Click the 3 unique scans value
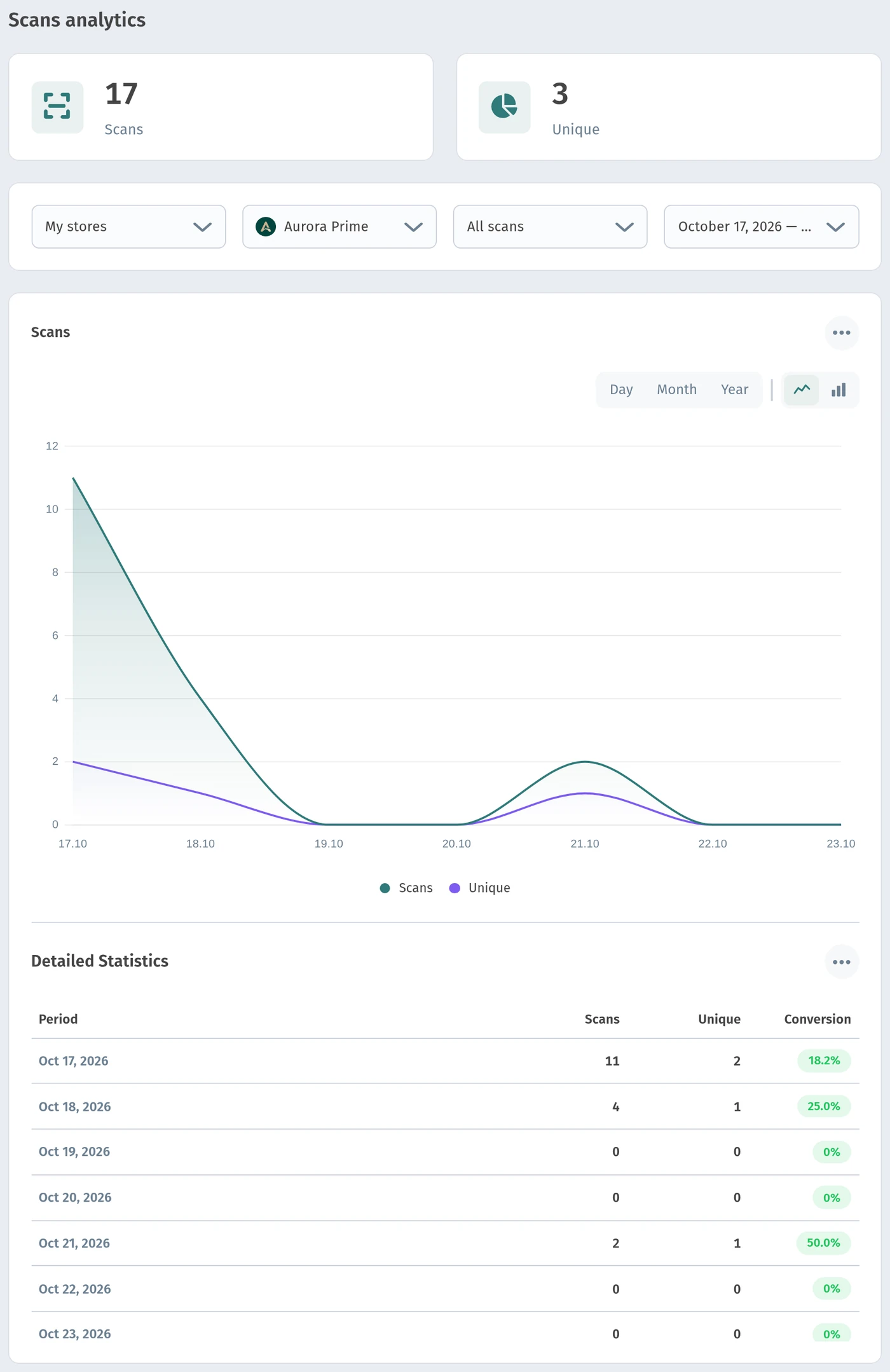Screen dimensions: 890x1372 [560, 94]
